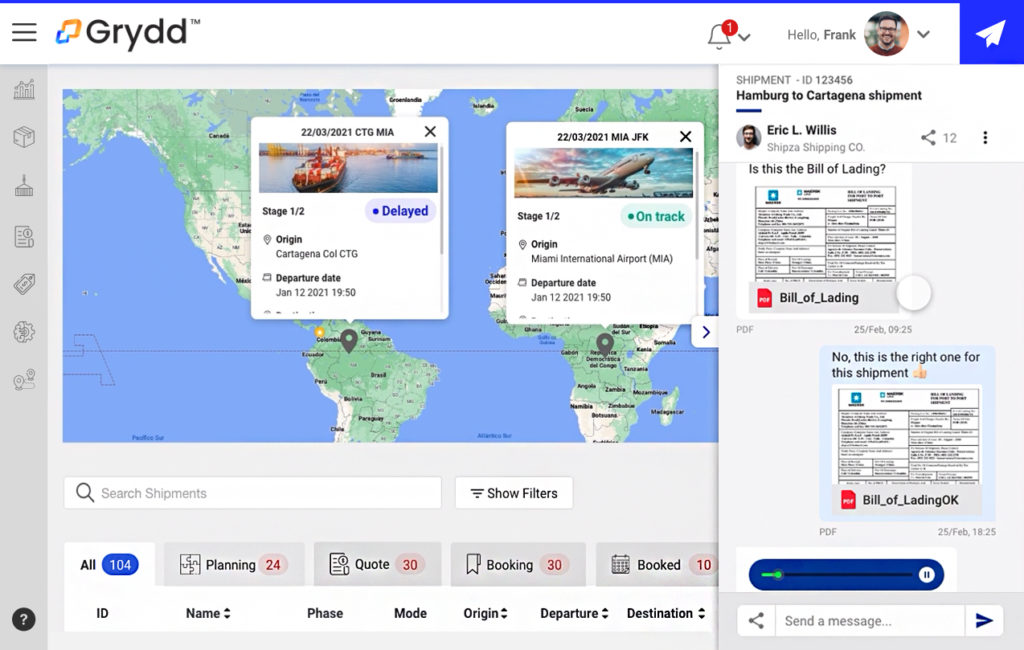Click the Delayed status badge
Image resolution: width=1024 pixels, height=650 pixels.
coord(400,211)
